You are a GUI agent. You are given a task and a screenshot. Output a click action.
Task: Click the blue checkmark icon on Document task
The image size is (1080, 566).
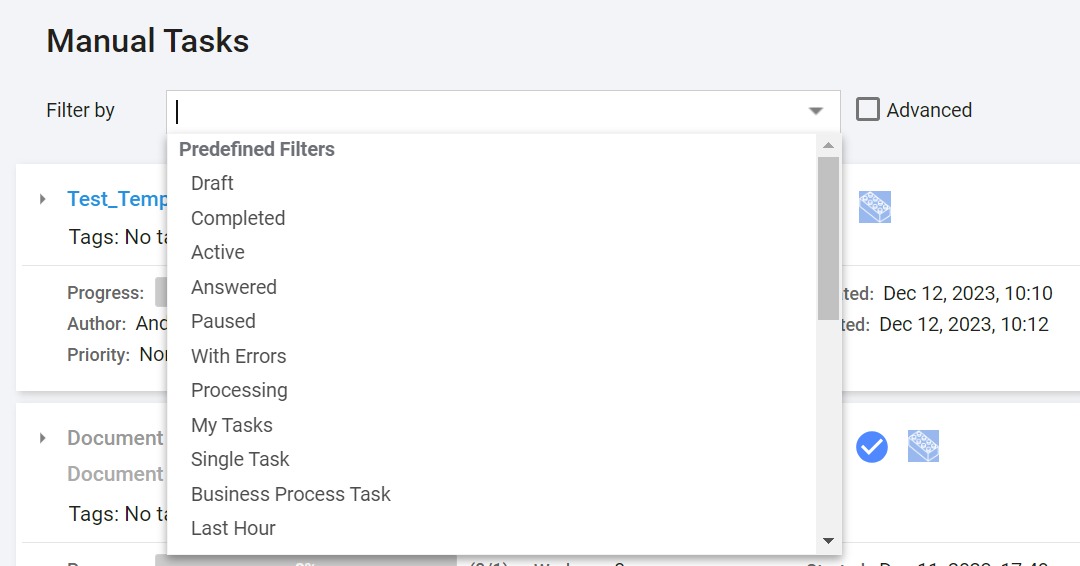[872, 447]
